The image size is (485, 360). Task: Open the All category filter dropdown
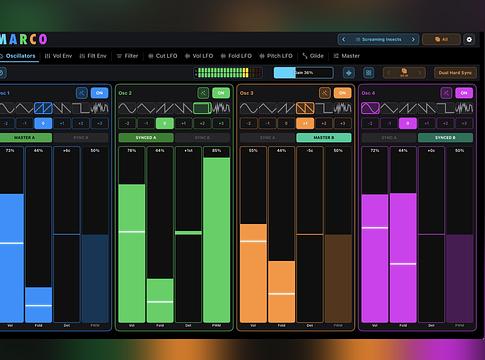441,39
